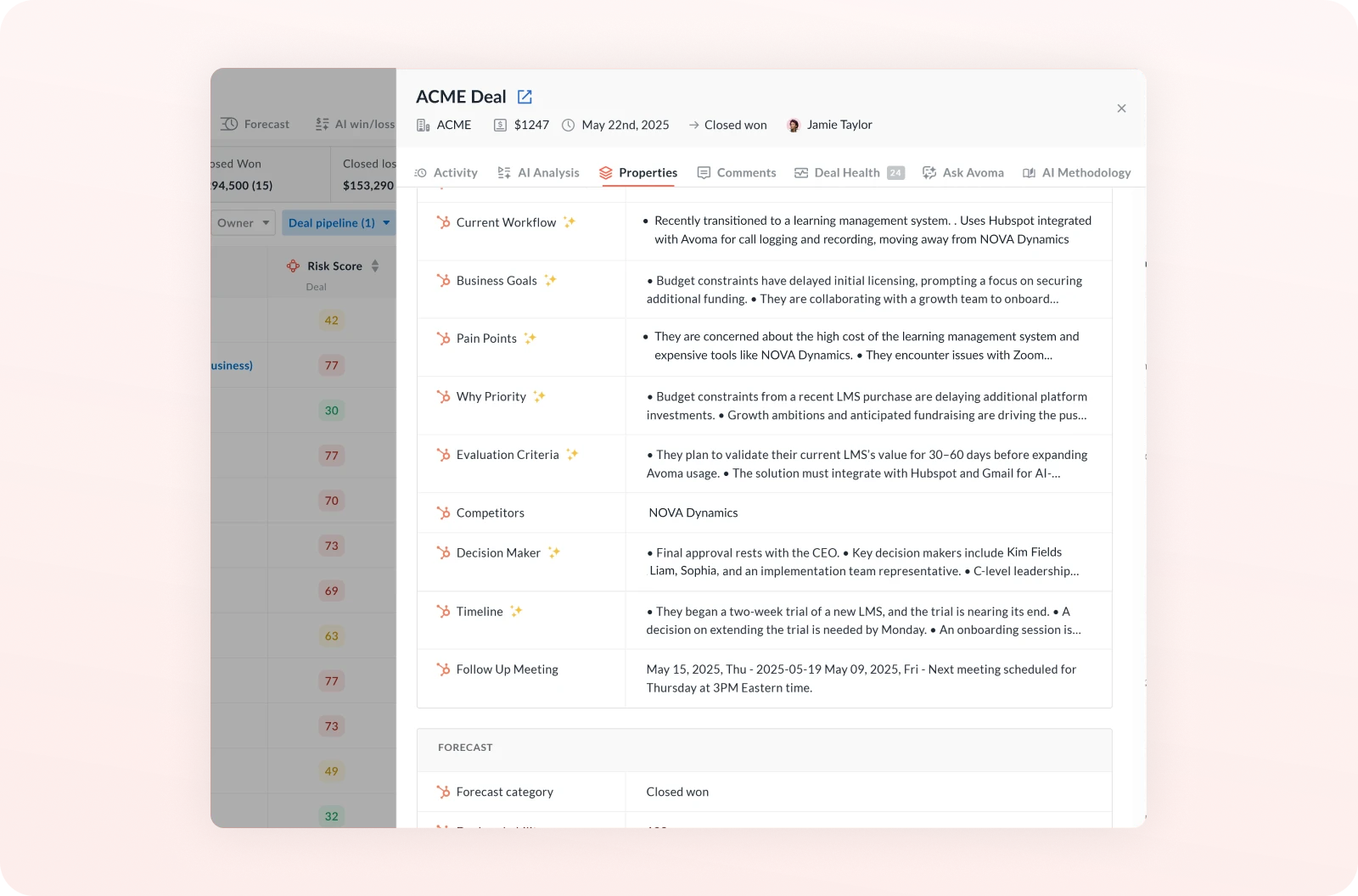Click the arrow icon before Closed won stage
Screen dimensions: 1358x896
pos(693,125)
